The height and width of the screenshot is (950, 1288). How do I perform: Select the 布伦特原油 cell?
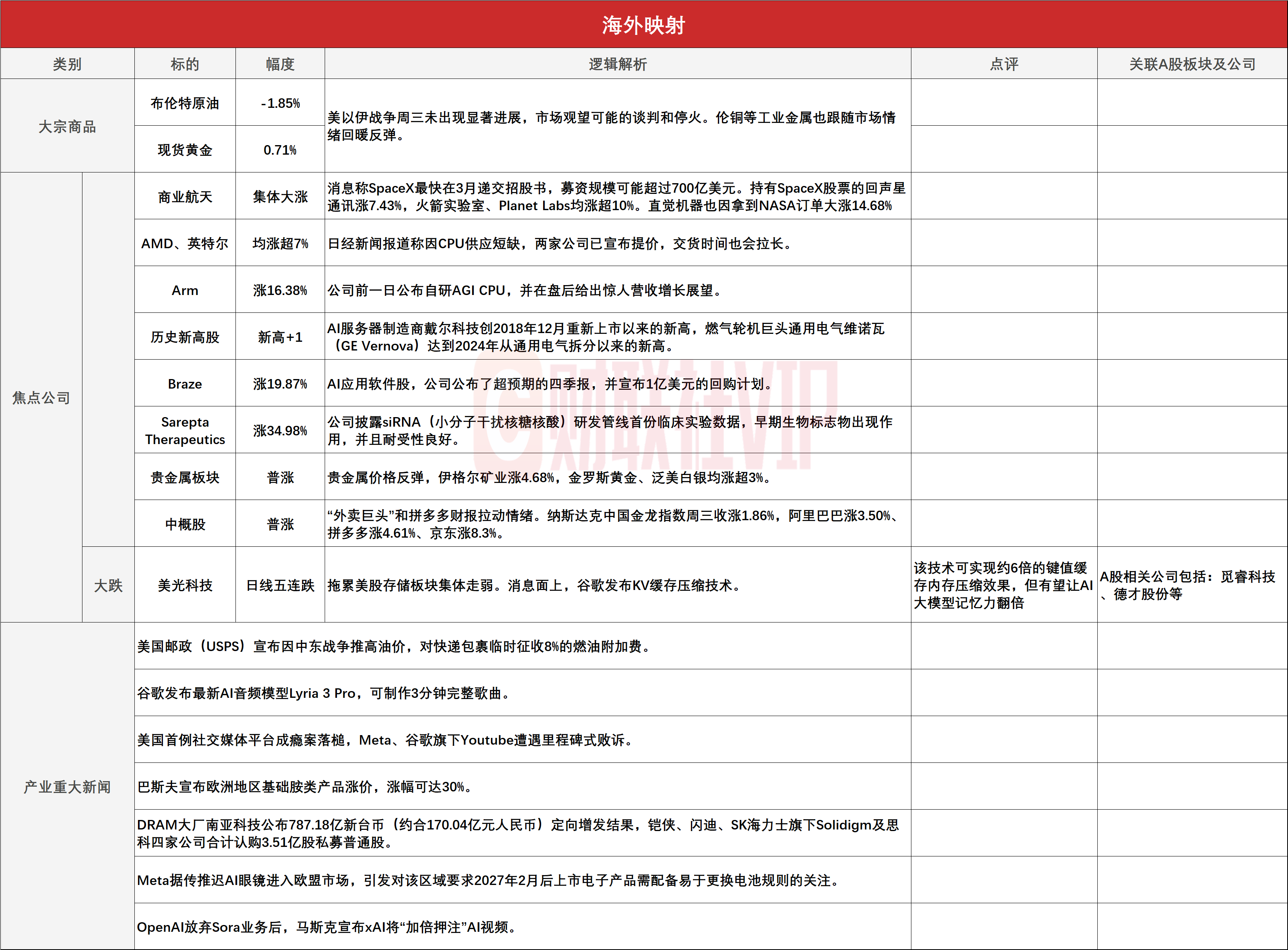tap(185, 103)
